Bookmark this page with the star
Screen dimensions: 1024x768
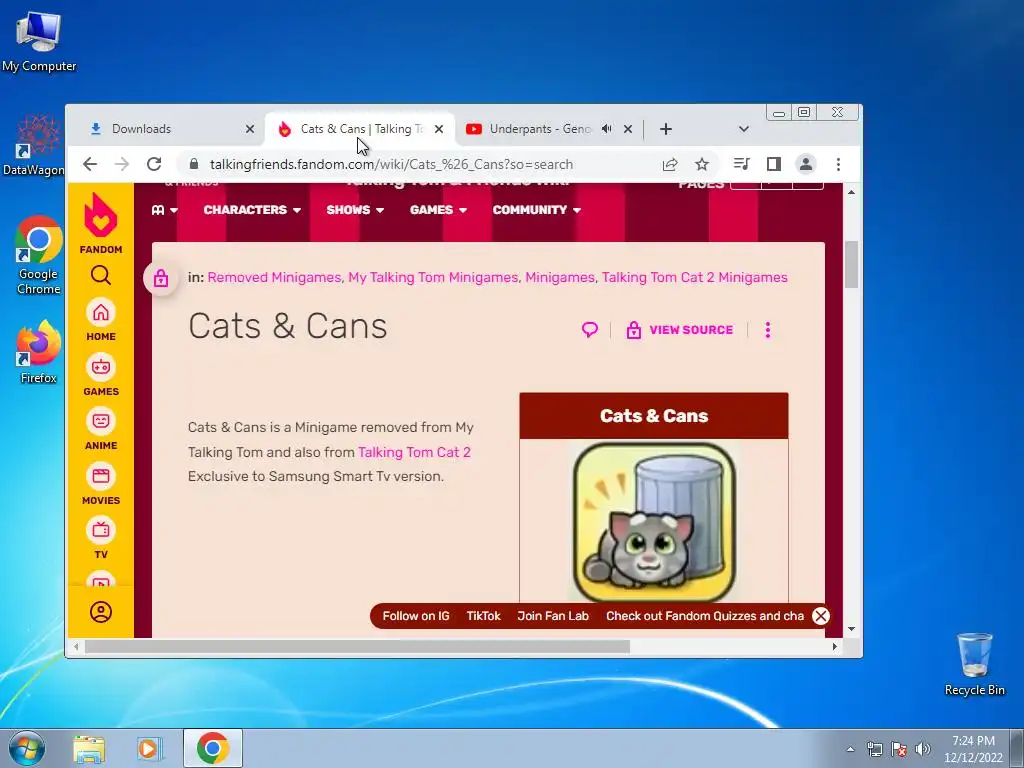pyautogui.click(x=702, y=164)
